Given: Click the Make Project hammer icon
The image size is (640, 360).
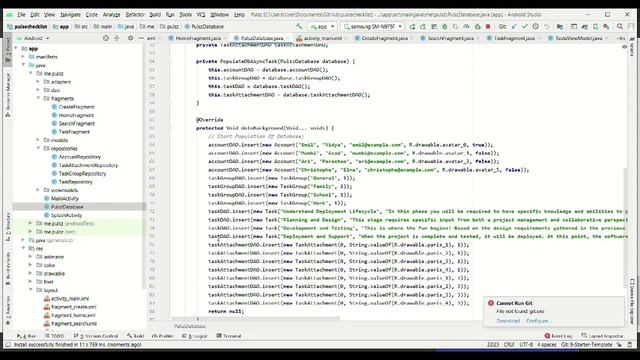Looking at the screenshot, I should [299, 26].
